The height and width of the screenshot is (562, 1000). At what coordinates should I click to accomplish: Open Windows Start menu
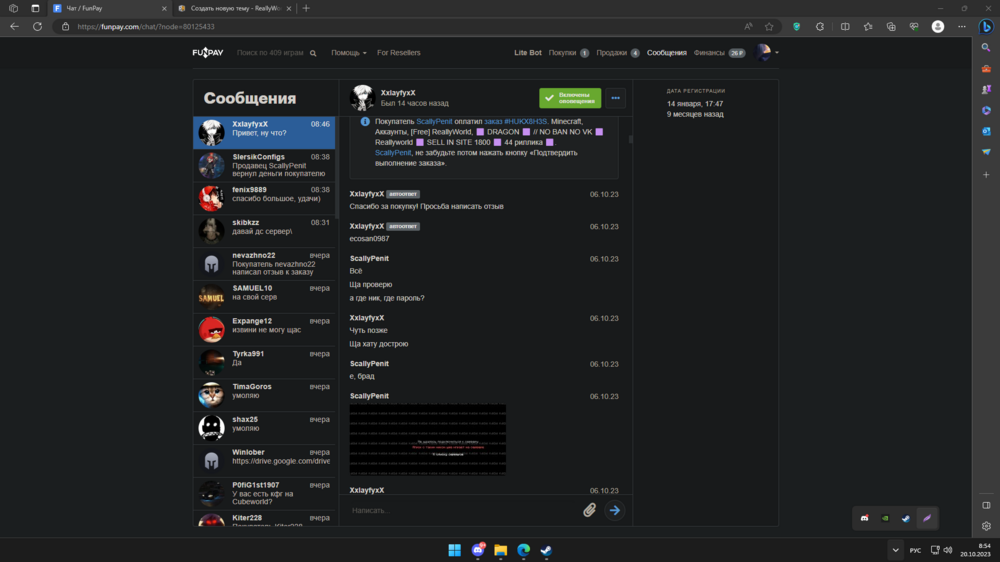455,551
